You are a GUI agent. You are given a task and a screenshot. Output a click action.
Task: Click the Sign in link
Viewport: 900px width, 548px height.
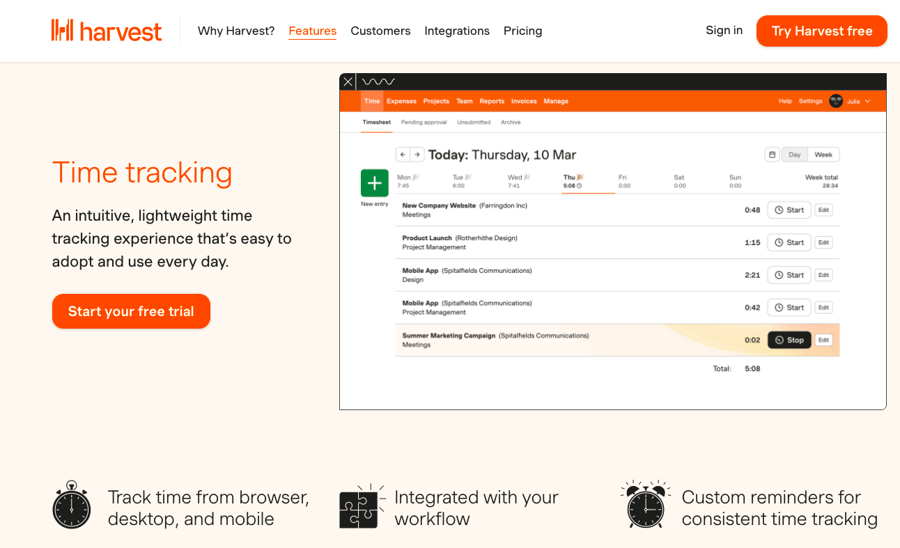pyautogui.click(x=724, y=30)
